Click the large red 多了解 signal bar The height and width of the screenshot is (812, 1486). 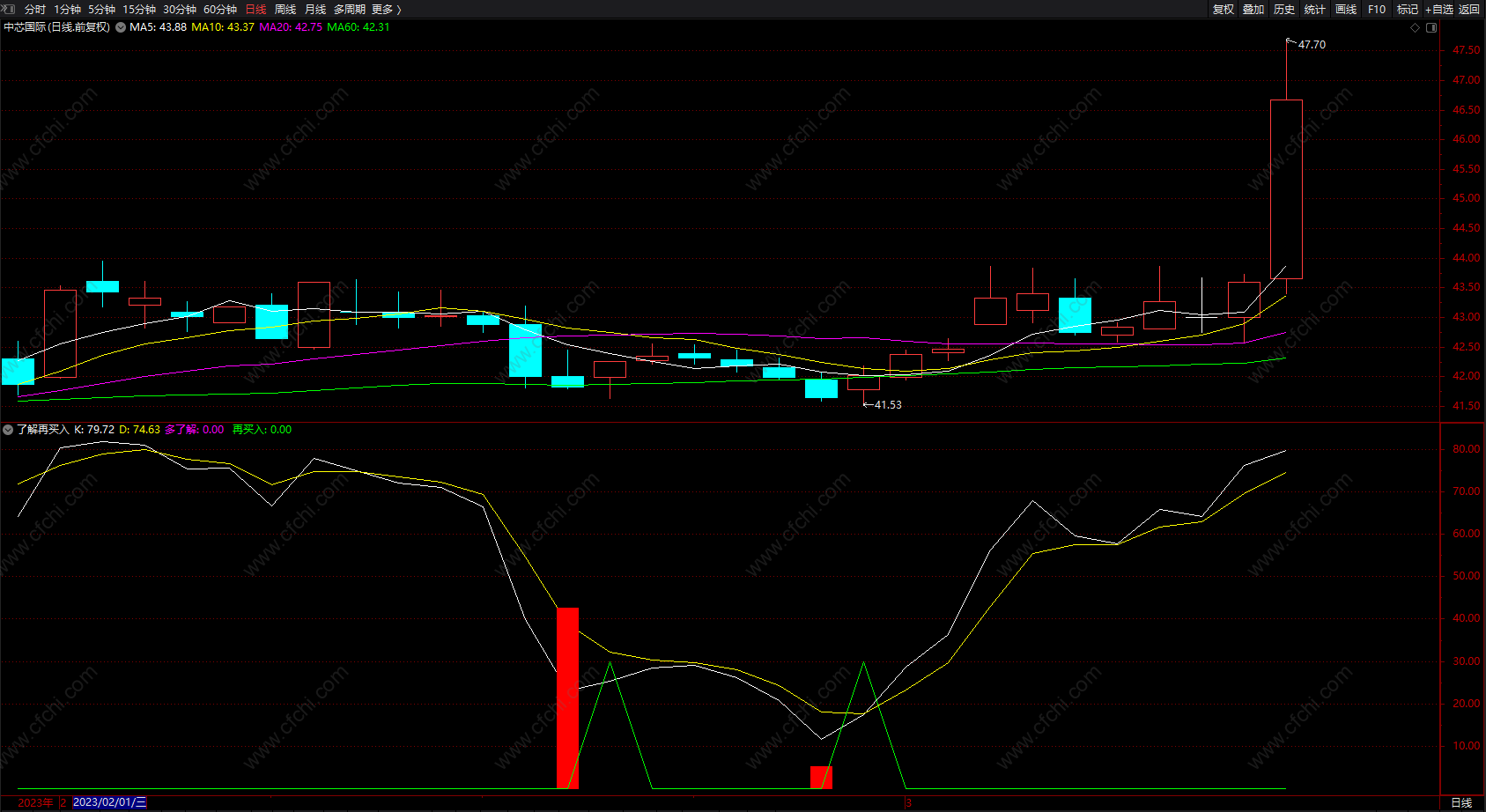pos(568,698)
